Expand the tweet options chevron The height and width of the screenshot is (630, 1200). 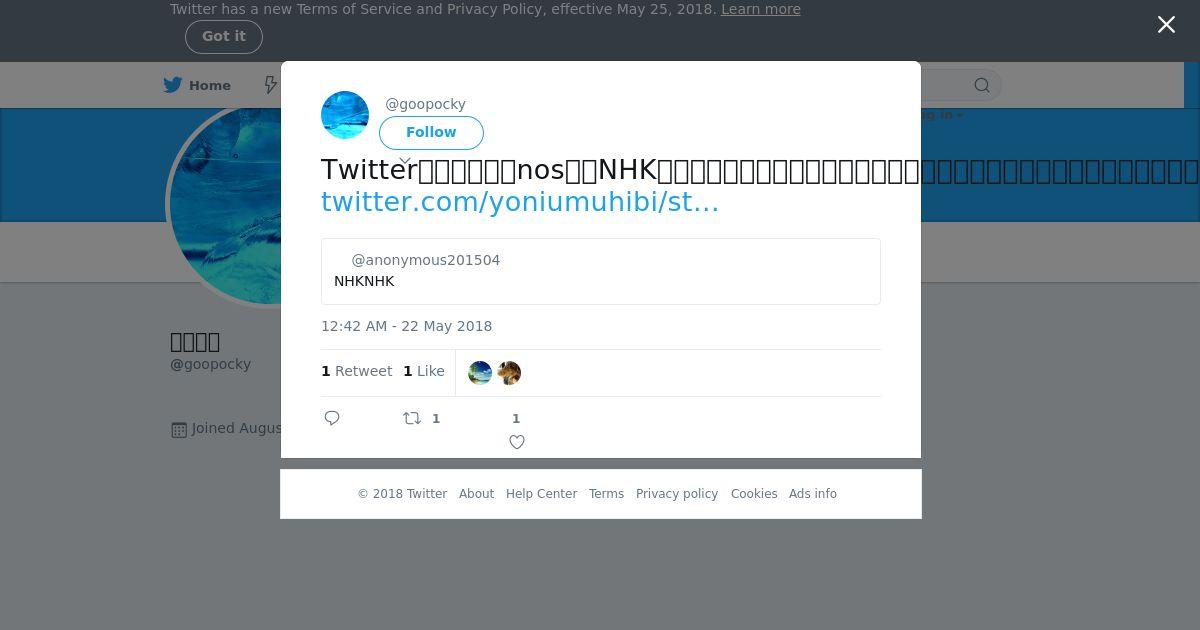click(405, 160)
